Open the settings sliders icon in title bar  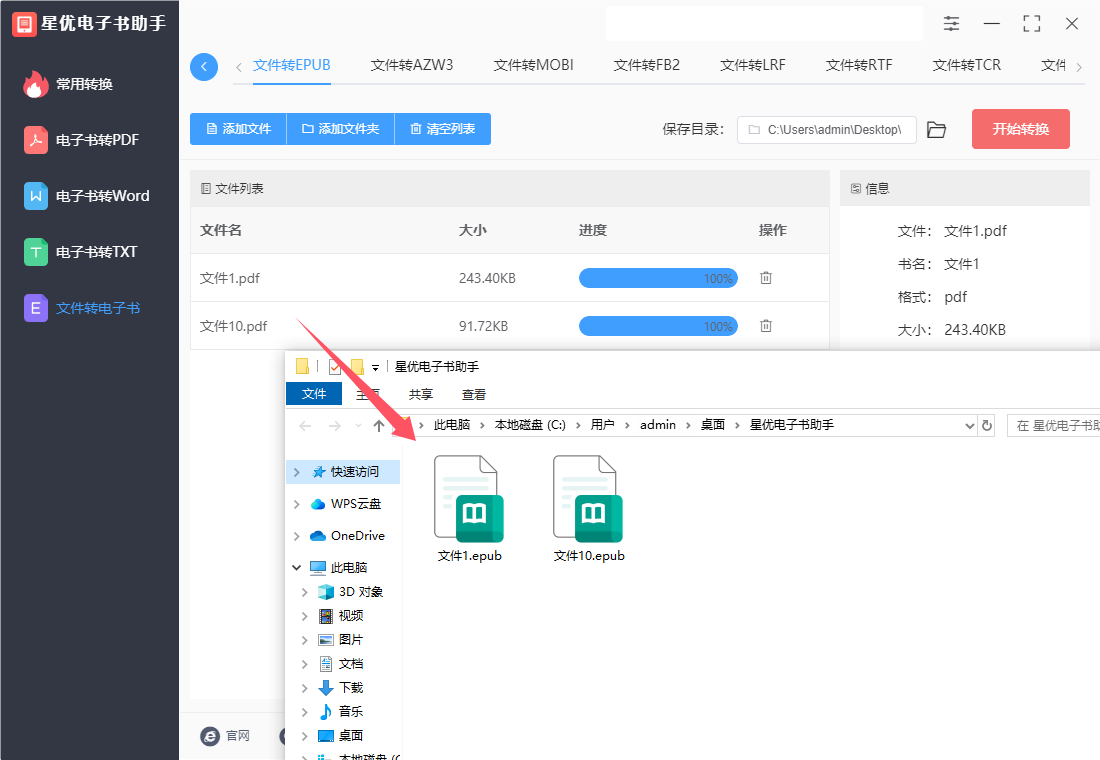pyautogui.click(x=951, y=23)
